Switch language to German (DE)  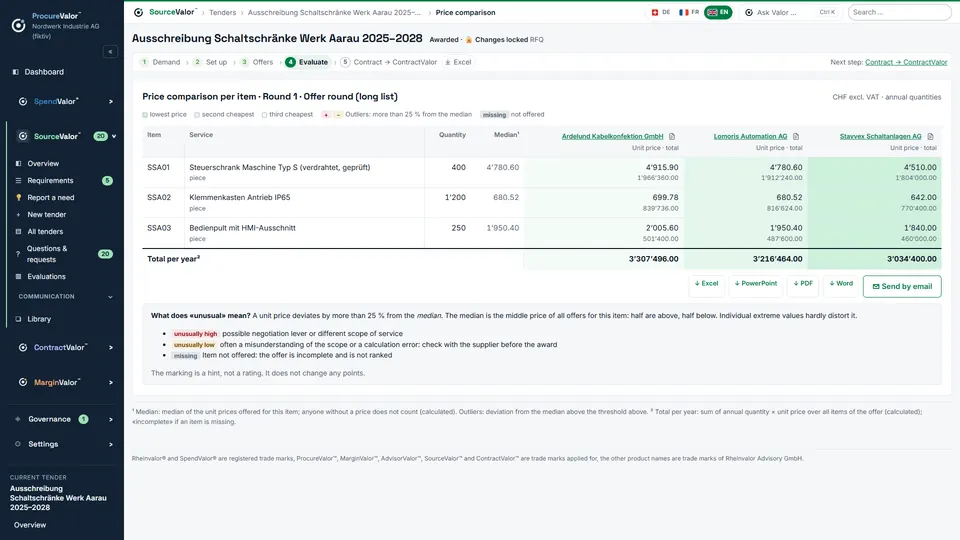(661, 12)
